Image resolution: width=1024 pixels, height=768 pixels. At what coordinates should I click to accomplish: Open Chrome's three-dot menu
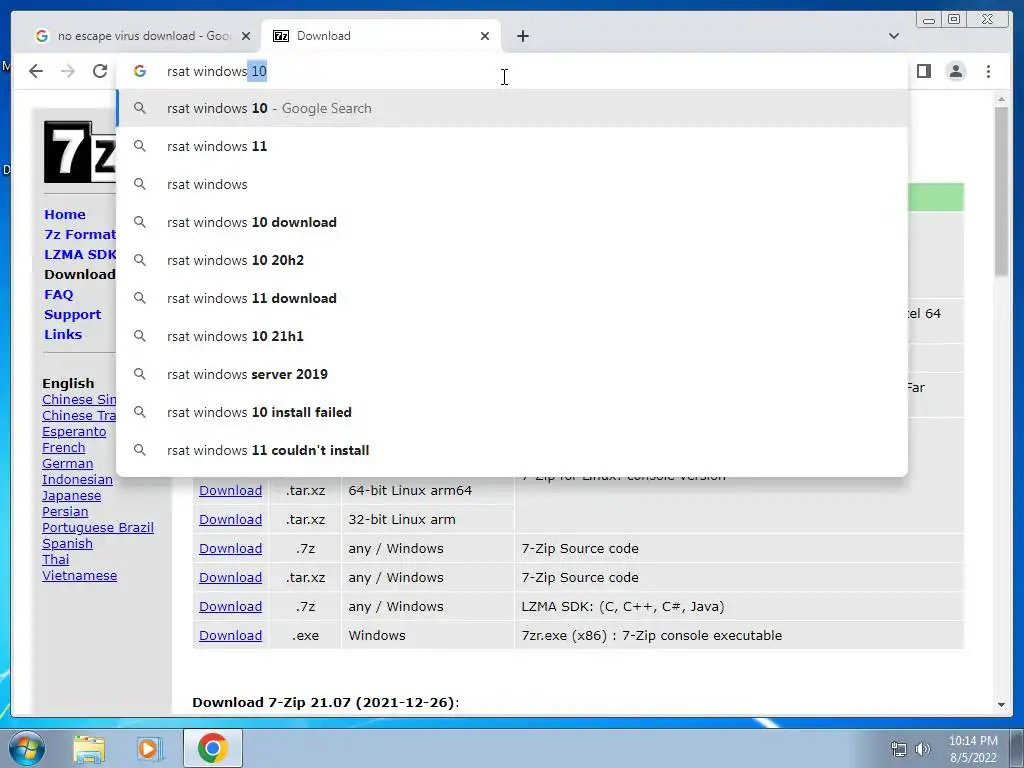(x=988, y=71)
